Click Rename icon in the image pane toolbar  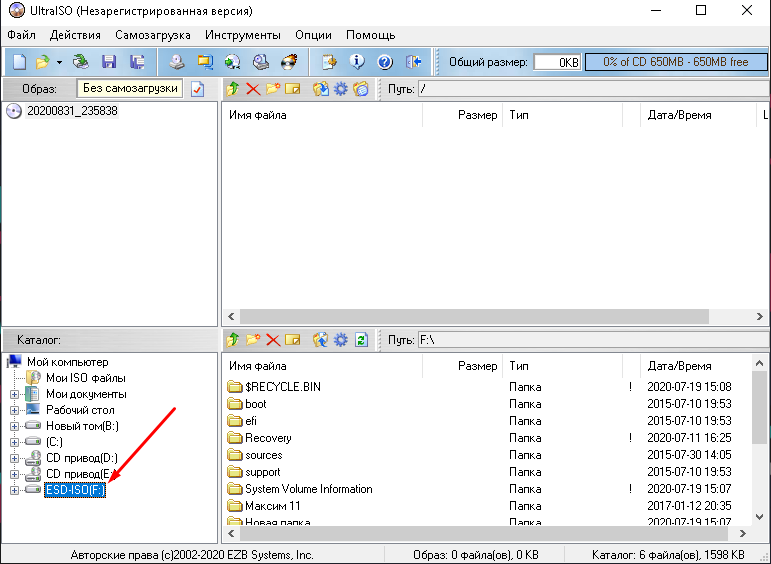click(293, 89)
